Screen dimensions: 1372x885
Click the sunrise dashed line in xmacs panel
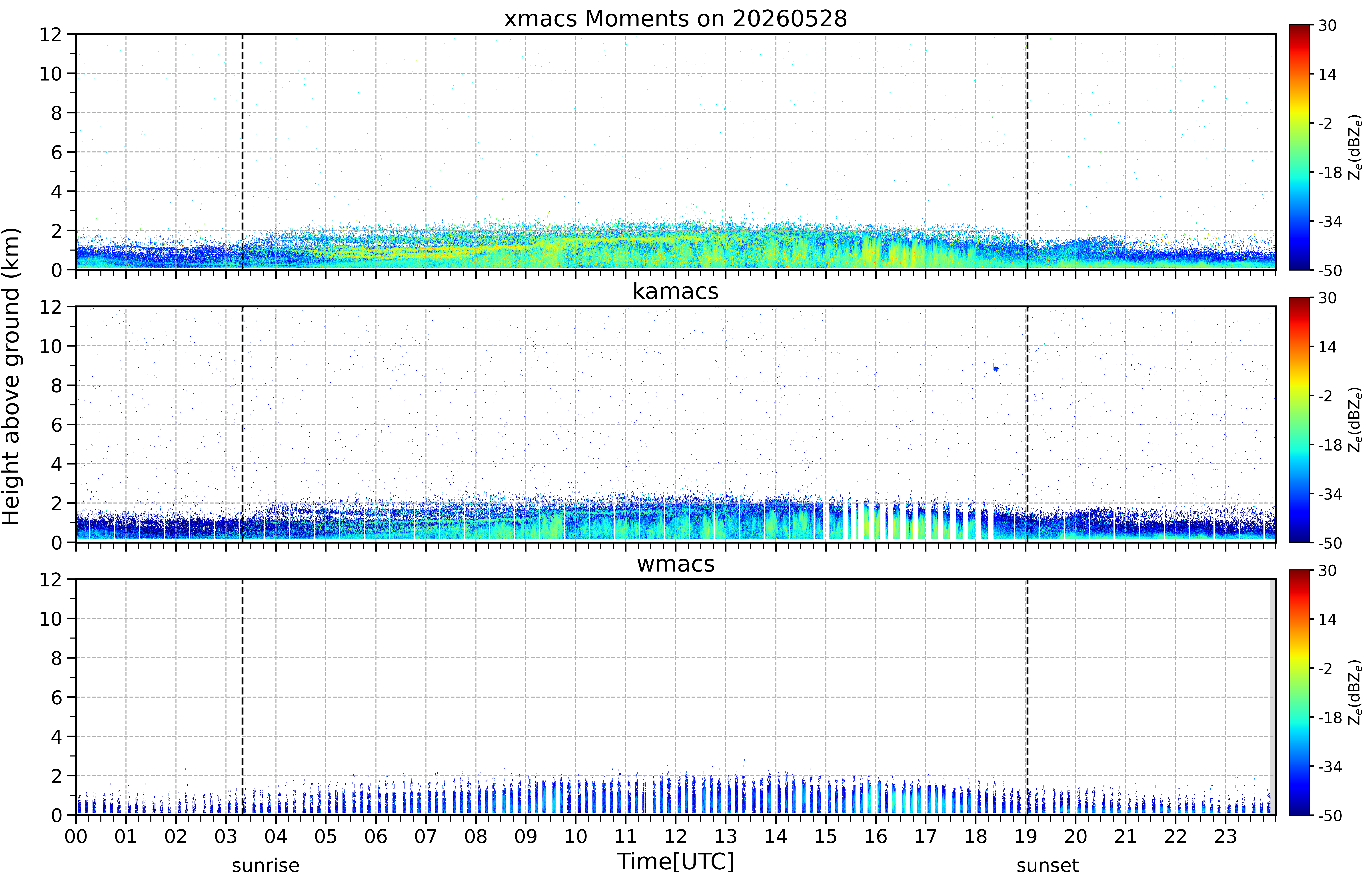click(x=243, y=152)
